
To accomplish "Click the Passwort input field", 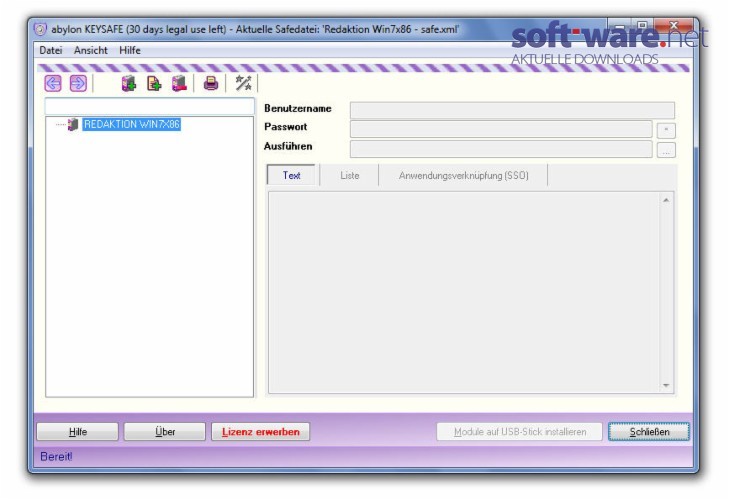I will pyautogui.click(x=501, y=129).
